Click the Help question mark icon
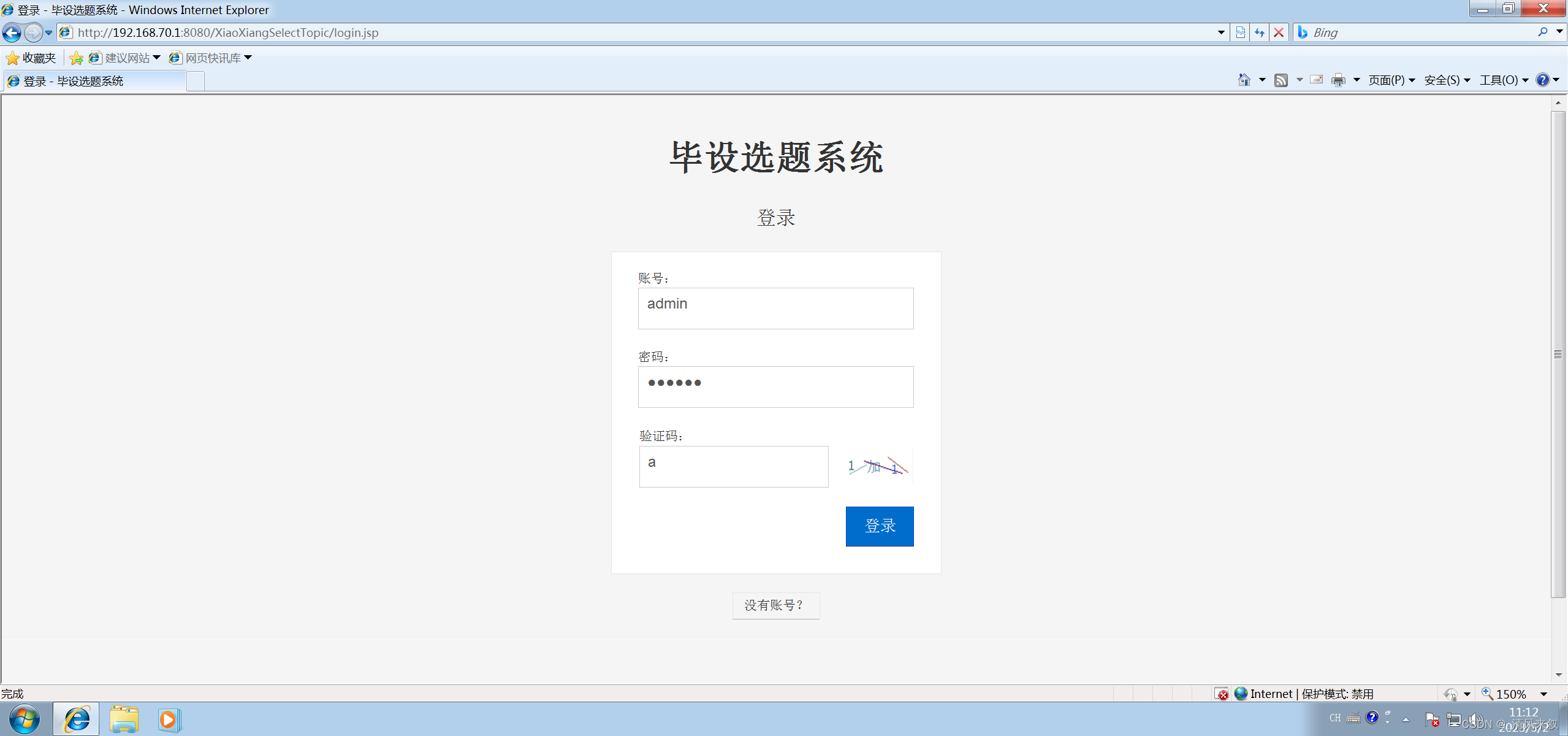 pyautogui.click(x=1543, y=80)
